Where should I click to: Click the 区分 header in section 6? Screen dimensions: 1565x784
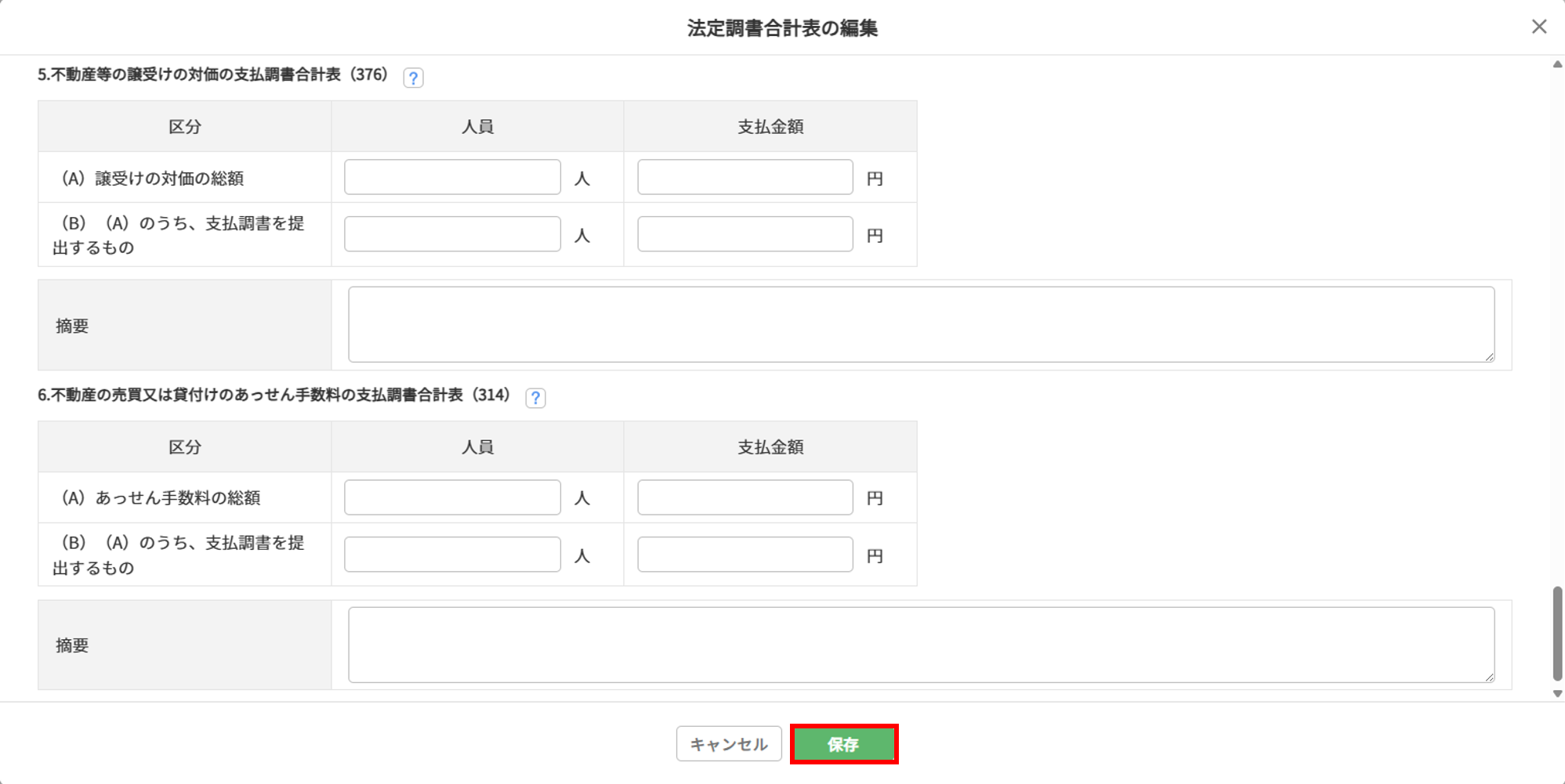tap(185, 446)
